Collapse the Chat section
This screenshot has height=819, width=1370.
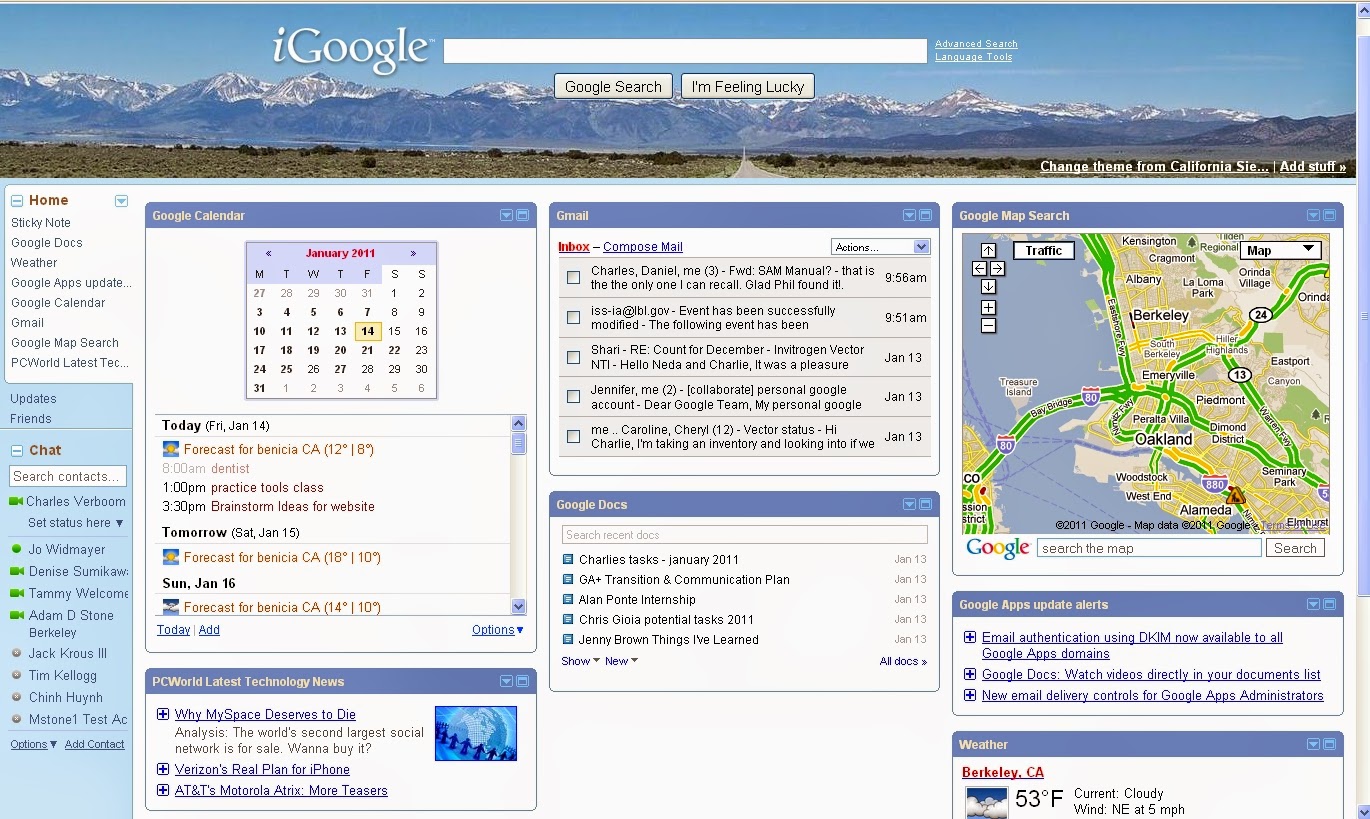coord(17,451)
